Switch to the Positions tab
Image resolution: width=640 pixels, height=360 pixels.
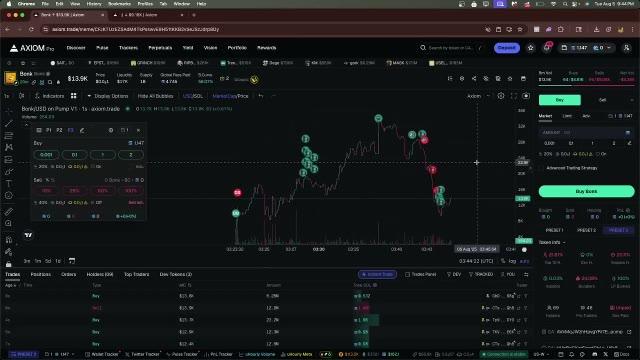pos(40,274)
